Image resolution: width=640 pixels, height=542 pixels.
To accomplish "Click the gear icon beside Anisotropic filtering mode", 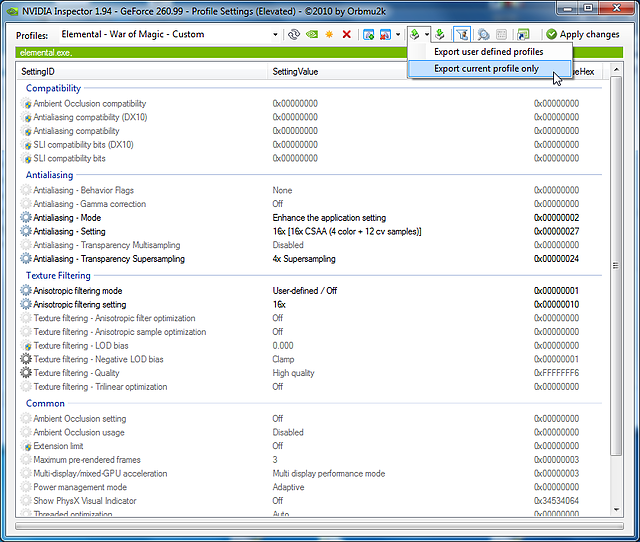I will tap(26, 291).
